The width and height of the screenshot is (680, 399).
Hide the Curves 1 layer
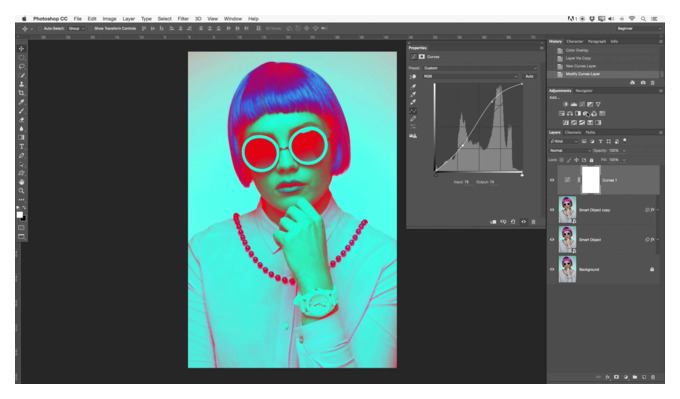(552, 180)
